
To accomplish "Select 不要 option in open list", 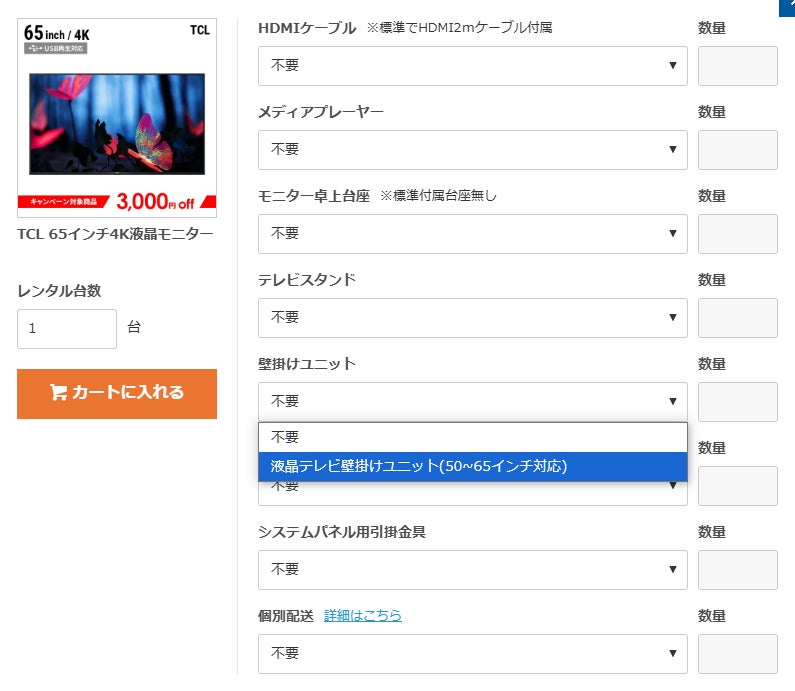I will [473, 437].
